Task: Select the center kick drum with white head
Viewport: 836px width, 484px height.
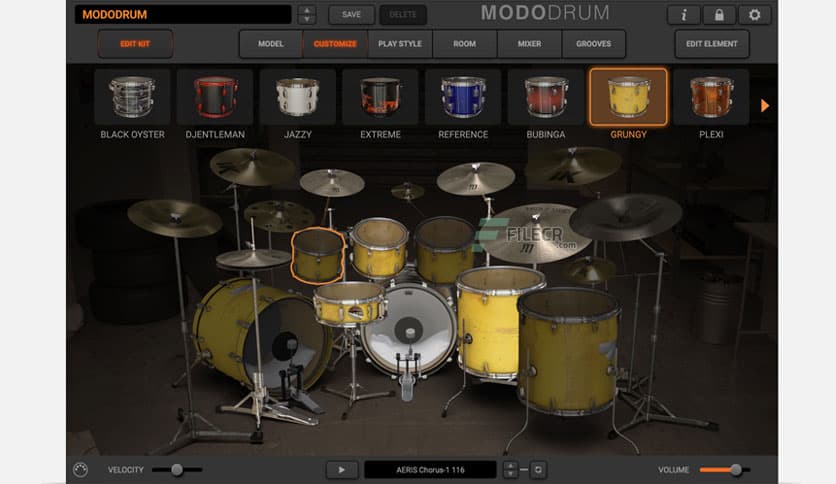Action: click(x=409, y=330)
